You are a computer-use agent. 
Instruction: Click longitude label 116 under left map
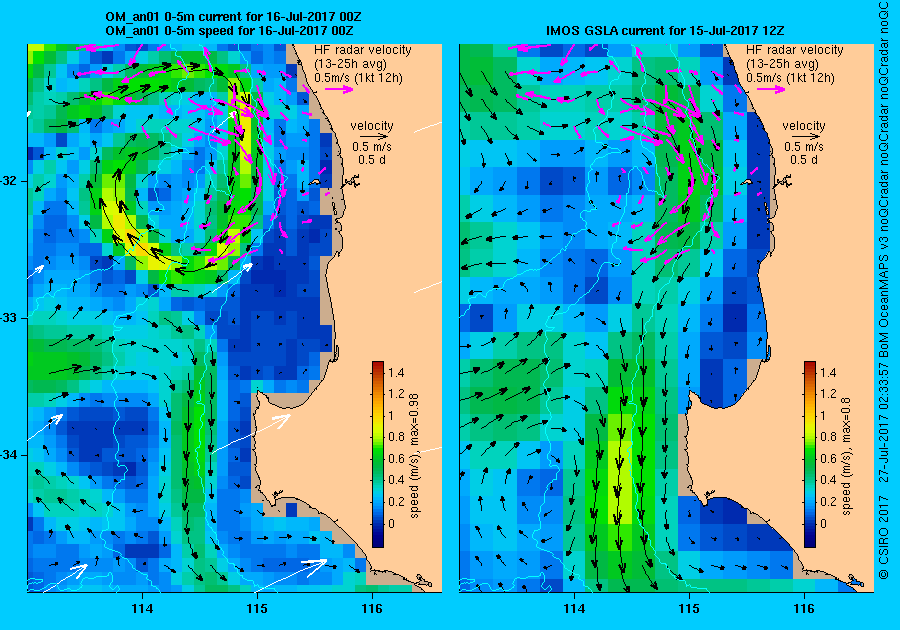click(372, 608)
